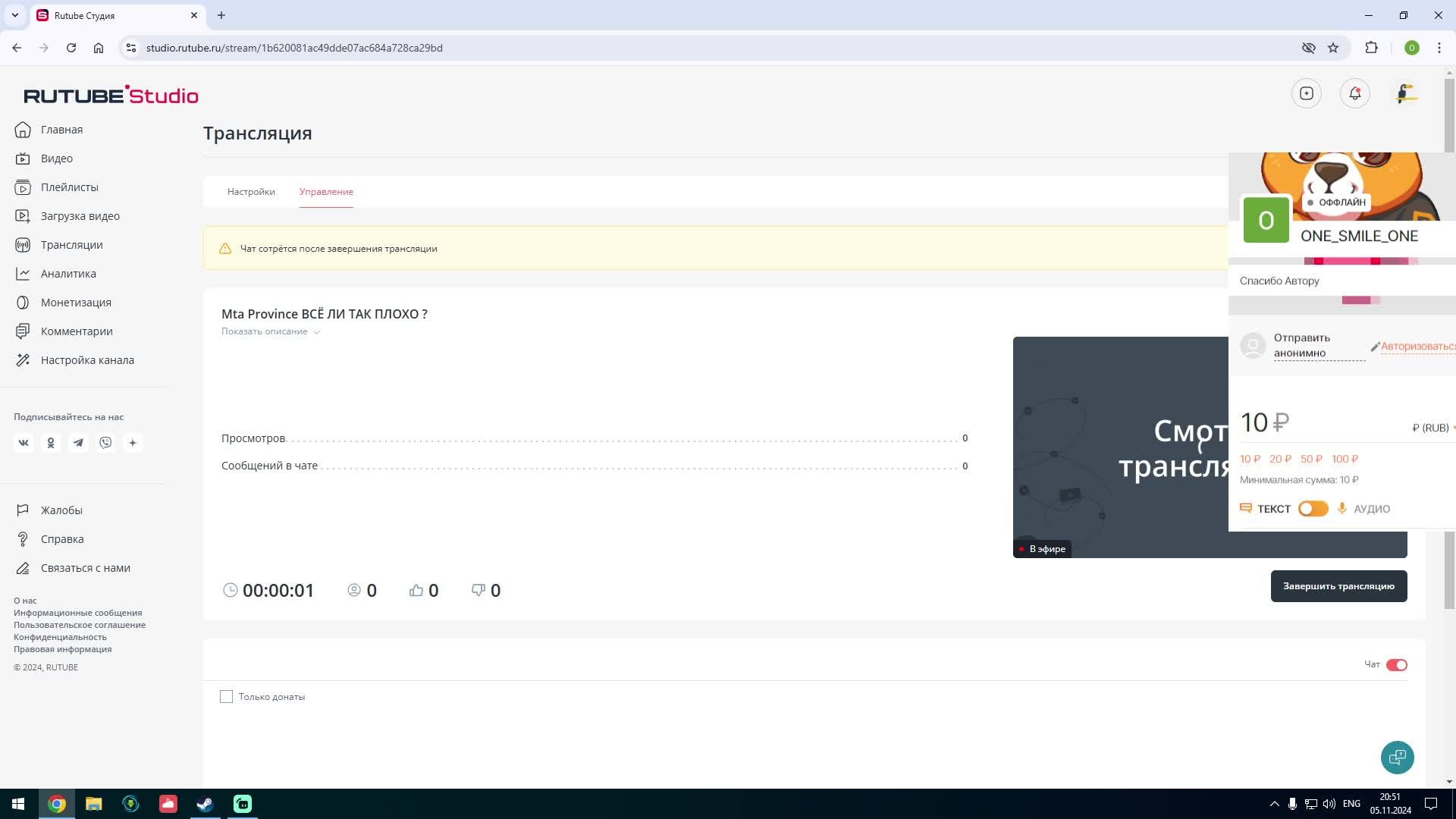
Task: Show hidden system tray icons
Action: pos(1274,804)
